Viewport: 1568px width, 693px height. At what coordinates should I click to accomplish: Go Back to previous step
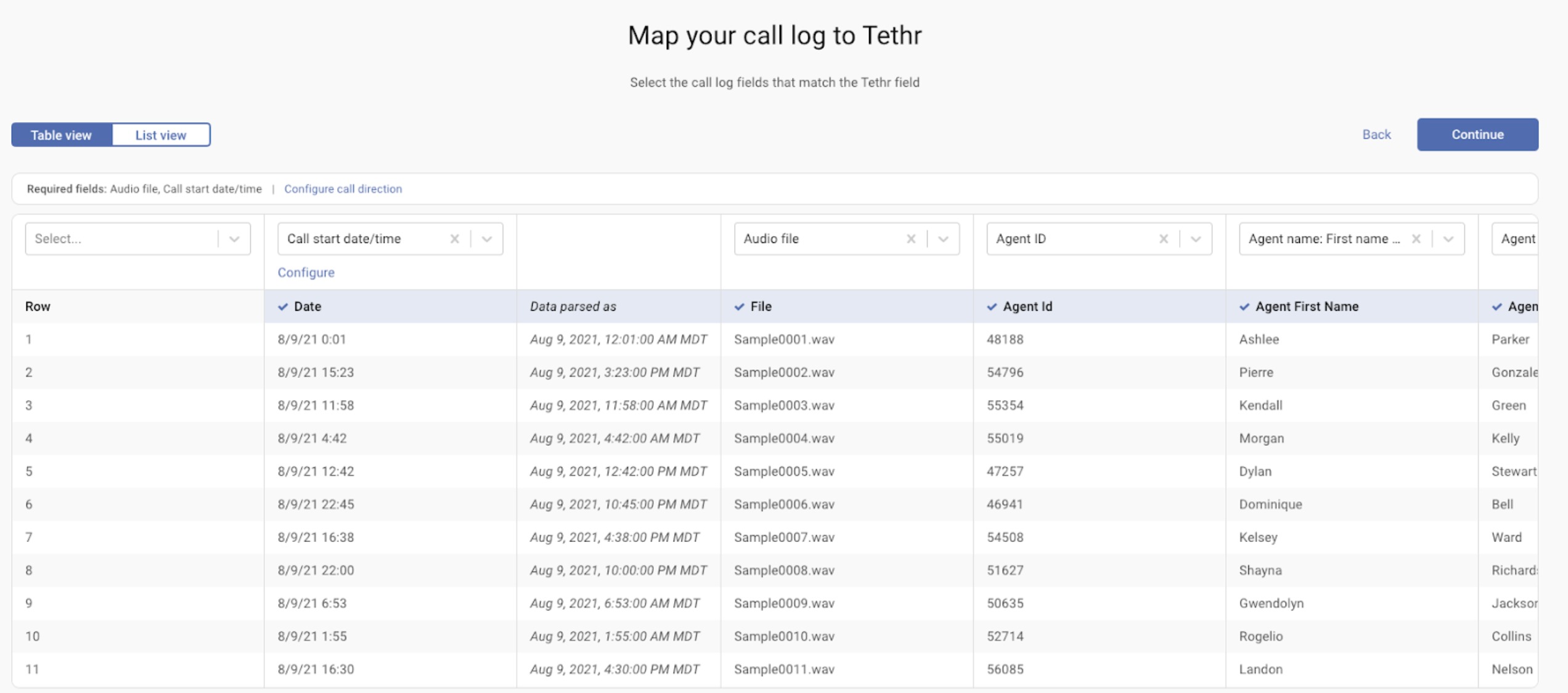1376,134
